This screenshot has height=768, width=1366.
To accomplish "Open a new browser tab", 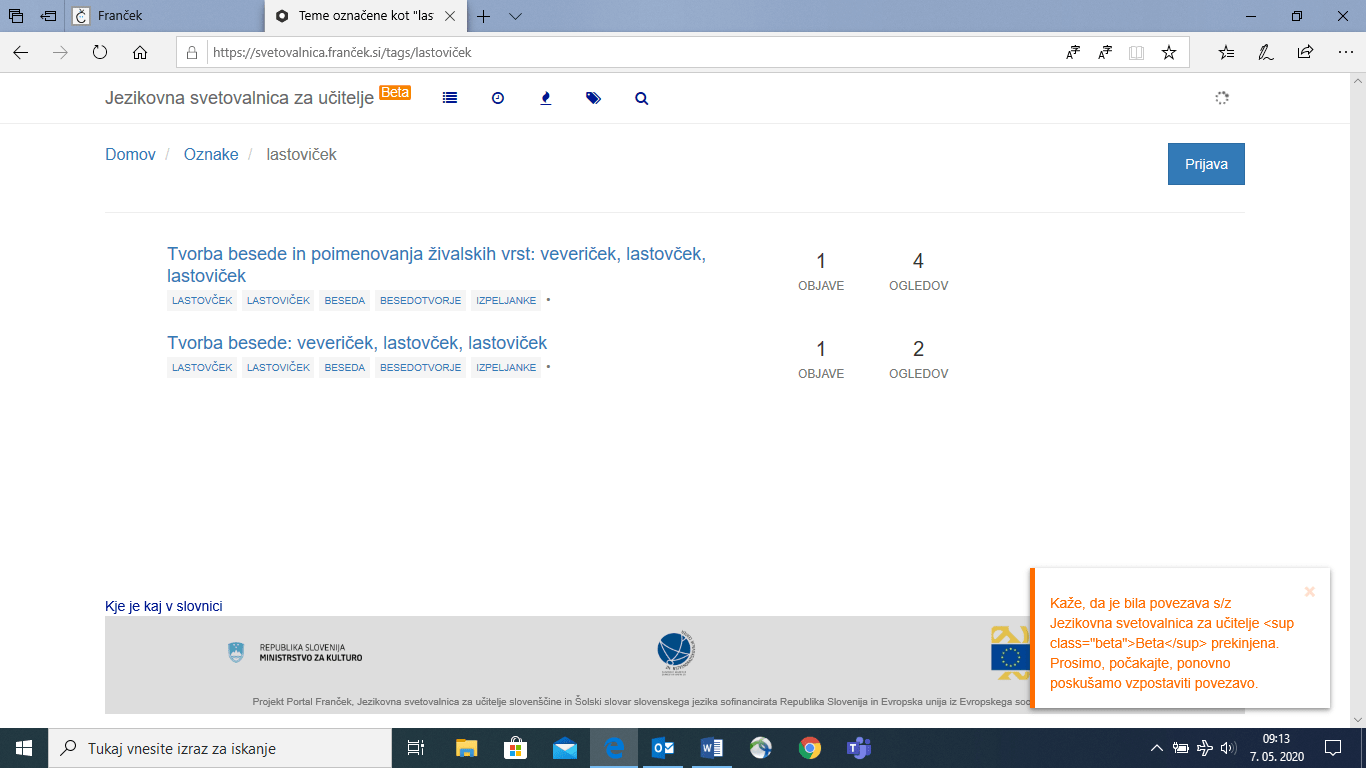I will 484,16.
